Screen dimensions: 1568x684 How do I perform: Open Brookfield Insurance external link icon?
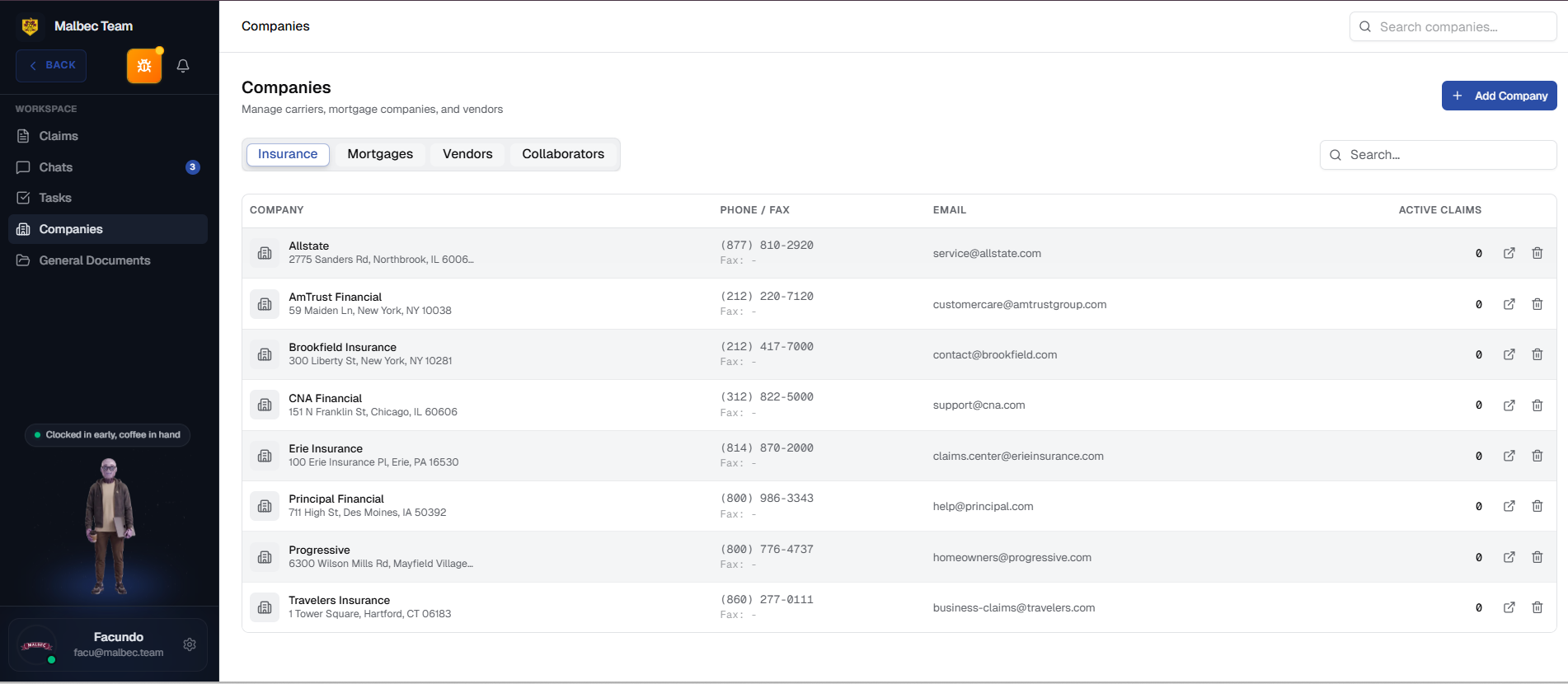pos(1509,354)
